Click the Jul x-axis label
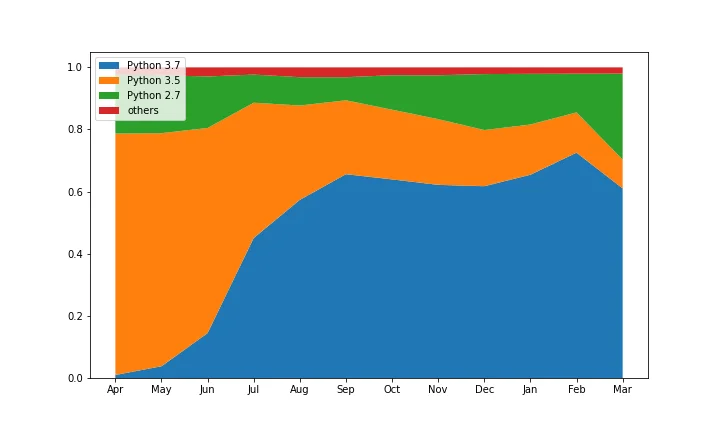The width and height of the screenshot is (720, 432). tap(253, 389)
